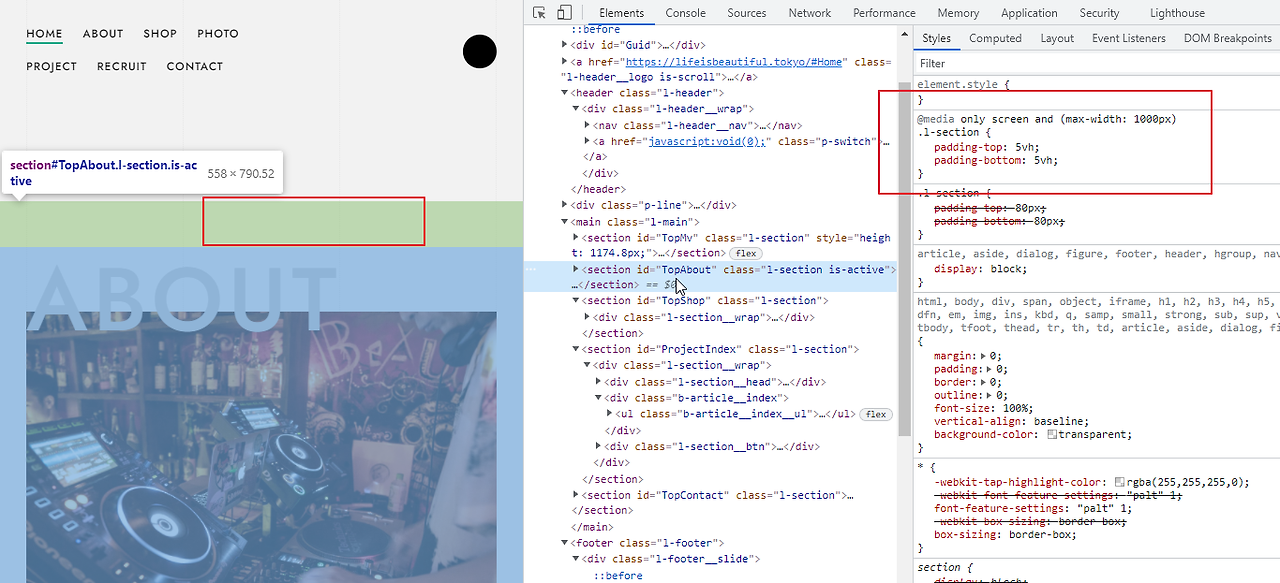Image resolution: width=1280 pixels, height=583 pixels.
Task: Click HOME in the site navigation
Action: [x=44, y=33]
